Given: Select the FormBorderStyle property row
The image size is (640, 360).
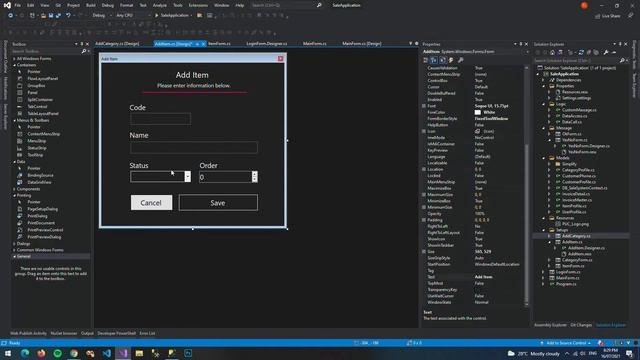Looking at the screenshot, I should pos(474,119).
